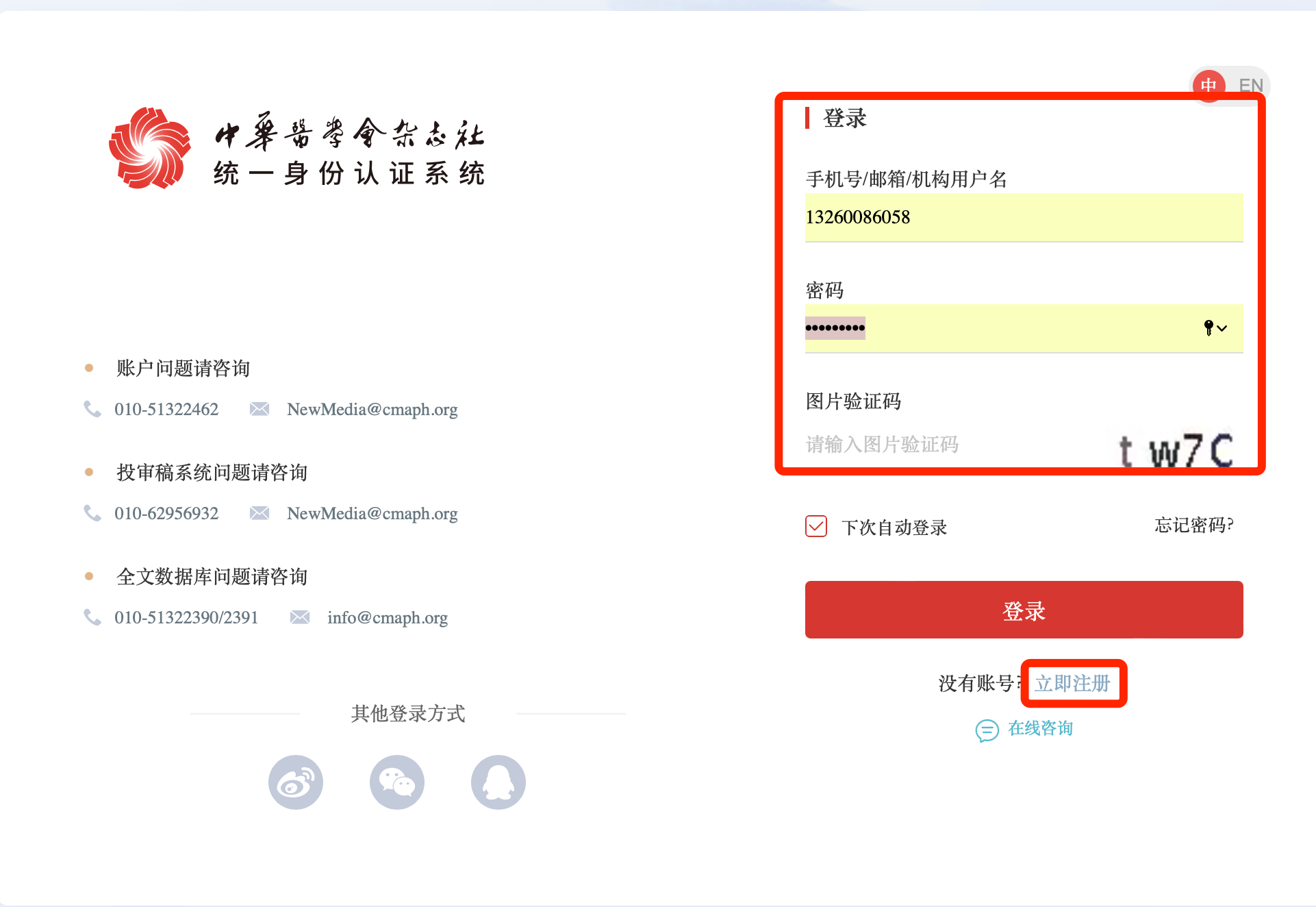Click the phone/email username input field
This screenshot has height=907, width=1316.
(x=1024, y=217)
